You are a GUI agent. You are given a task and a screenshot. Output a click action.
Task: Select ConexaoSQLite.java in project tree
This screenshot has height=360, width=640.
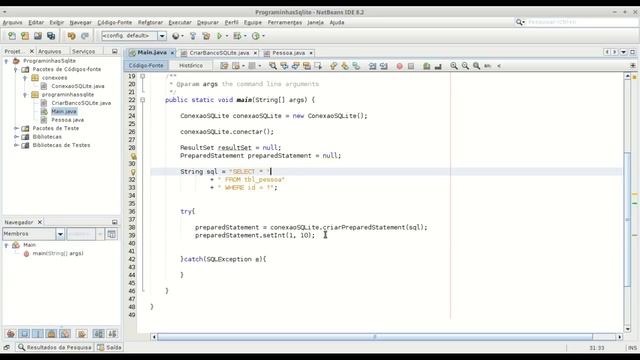pos(78,86)
